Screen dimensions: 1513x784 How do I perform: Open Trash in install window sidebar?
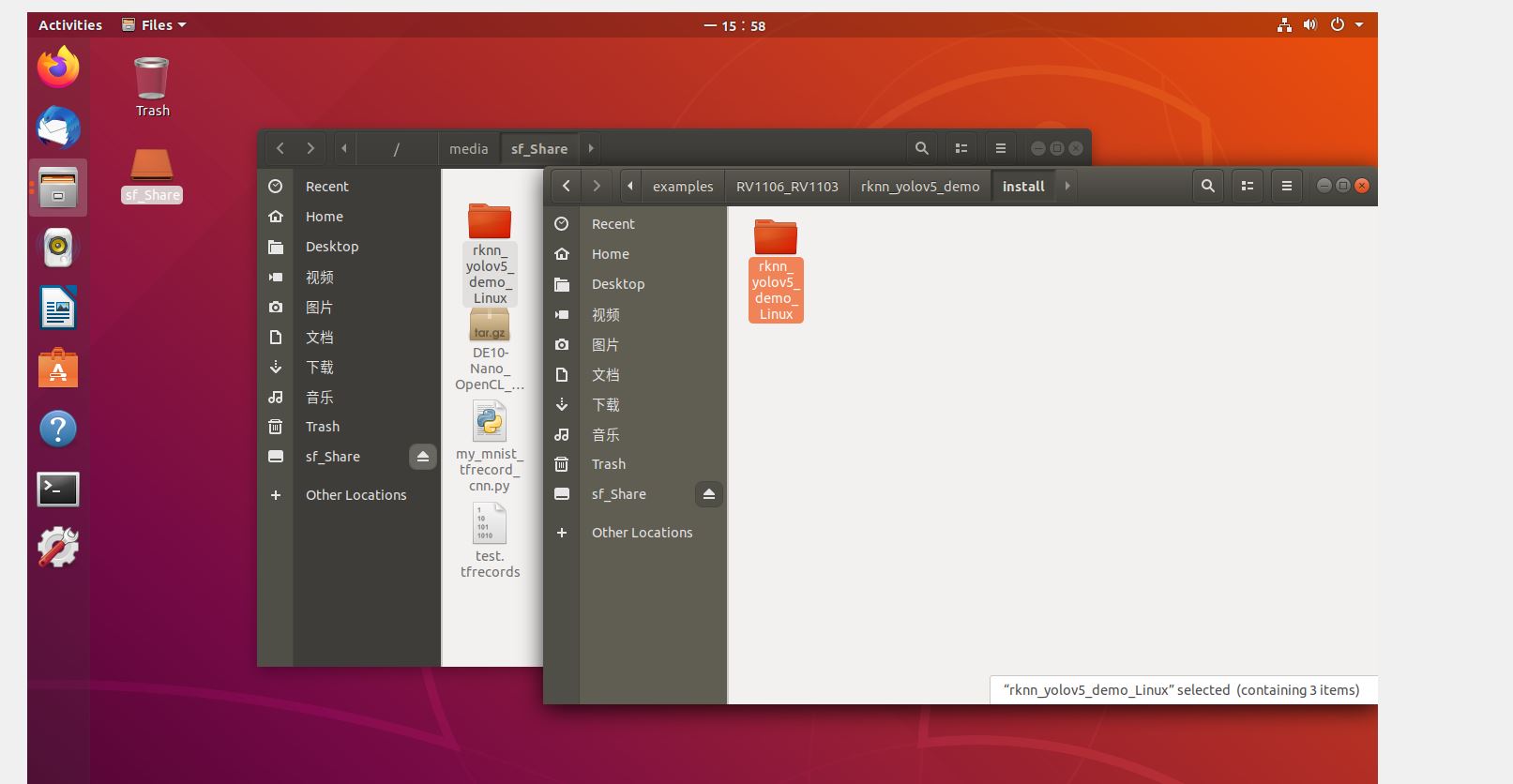(x=635, y=464)
